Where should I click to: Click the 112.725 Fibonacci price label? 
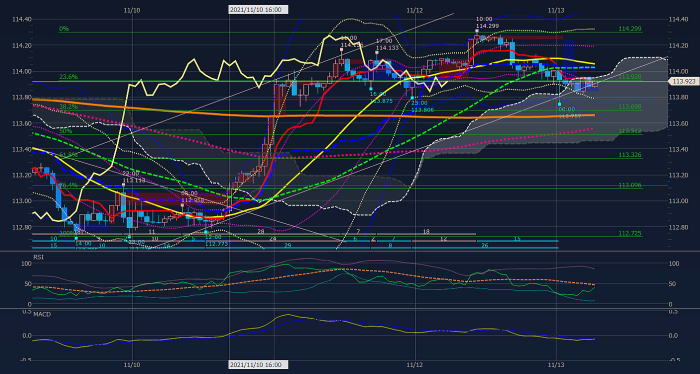pos(630,233)
